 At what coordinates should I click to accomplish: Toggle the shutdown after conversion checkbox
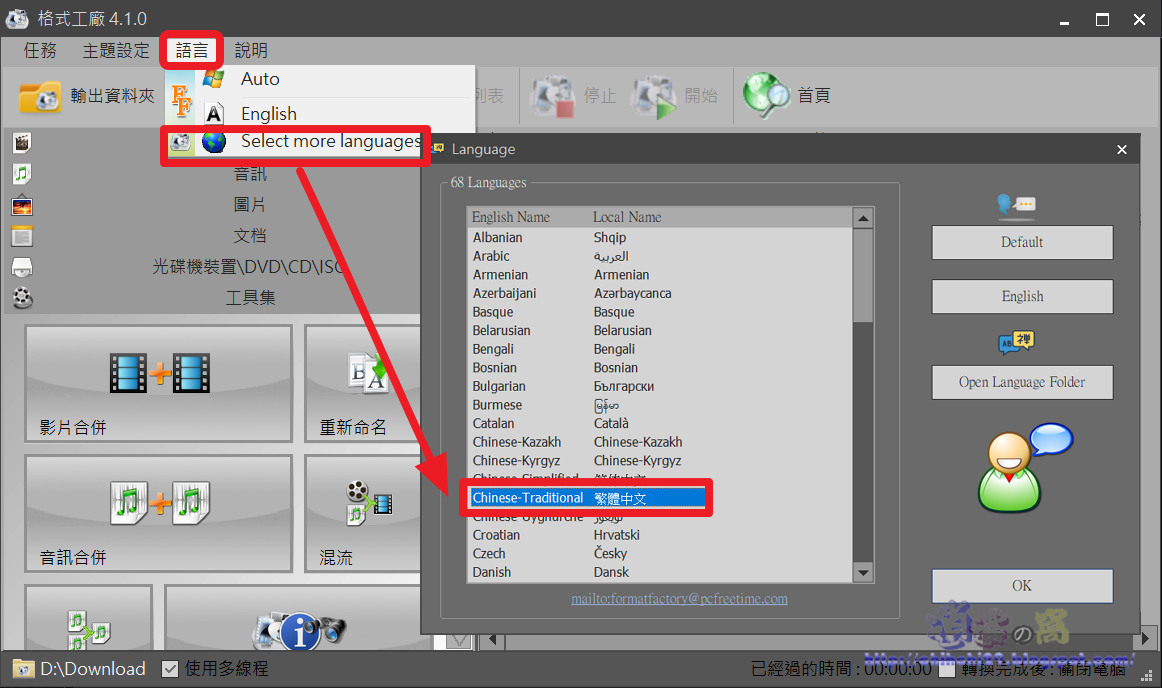point(946,669)
